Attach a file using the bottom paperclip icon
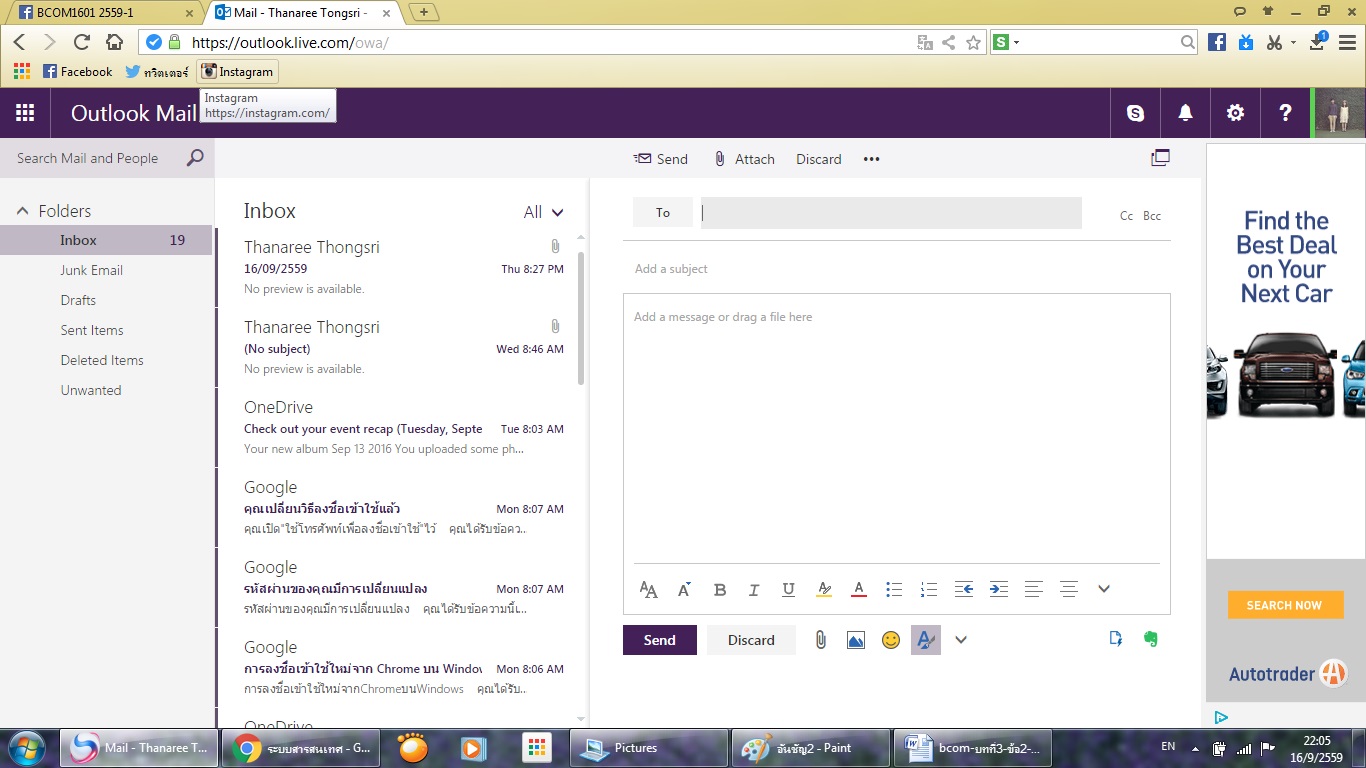 (821, 640)
